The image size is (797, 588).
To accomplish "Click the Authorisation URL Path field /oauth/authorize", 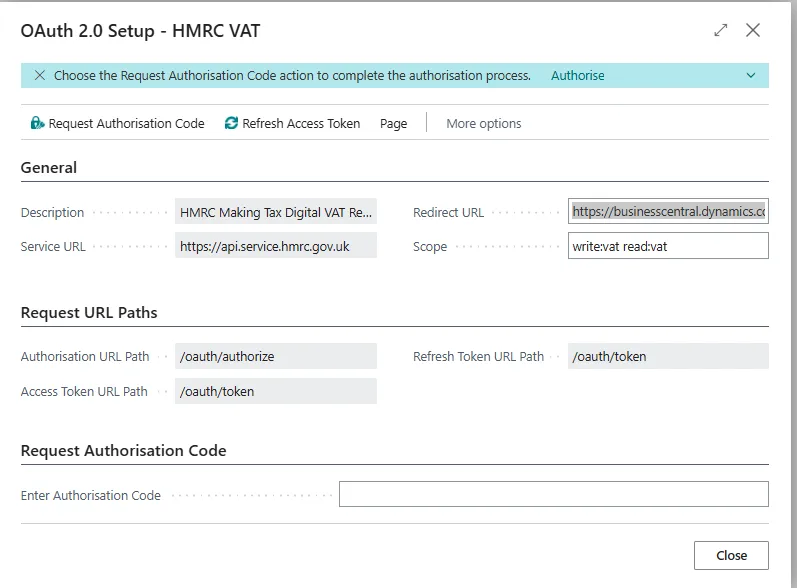I will click(275, 357).
